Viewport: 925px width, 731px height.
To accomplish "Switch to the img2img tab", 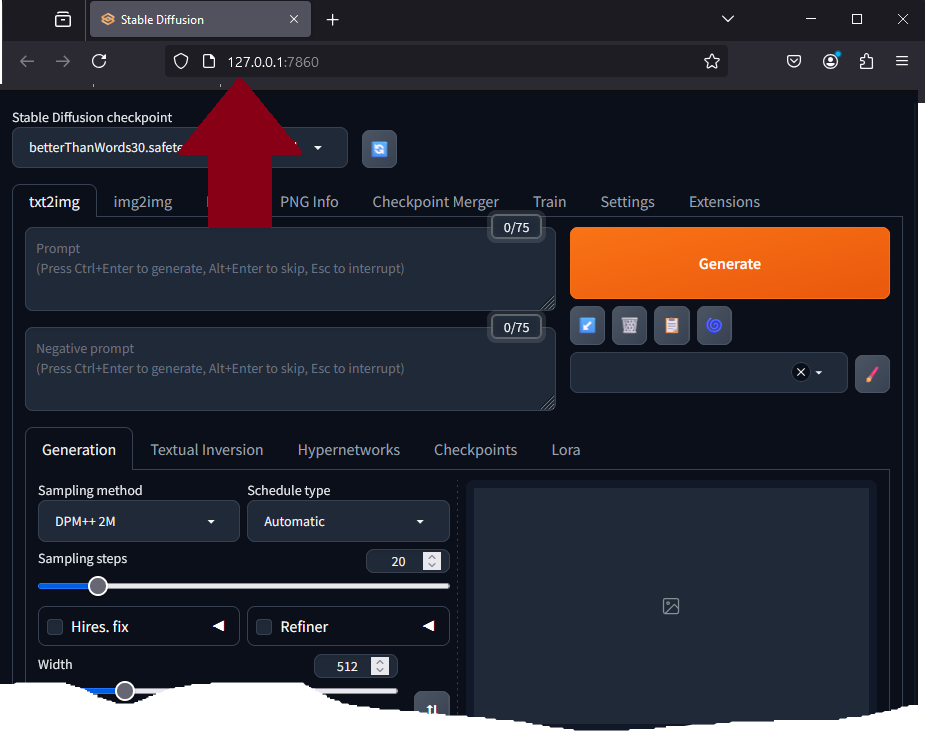I will tap(143, 202).
